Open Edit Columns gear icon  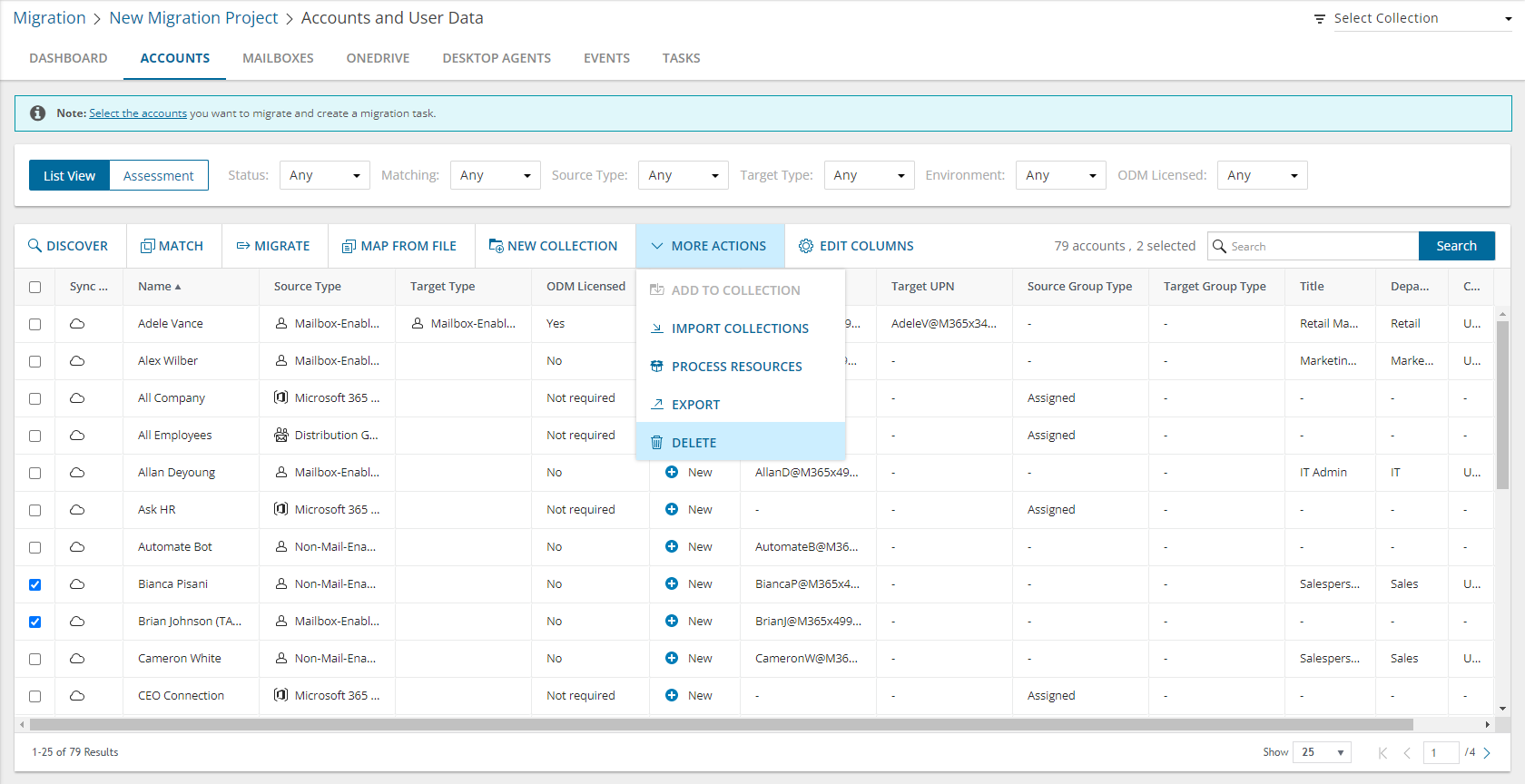805,246
